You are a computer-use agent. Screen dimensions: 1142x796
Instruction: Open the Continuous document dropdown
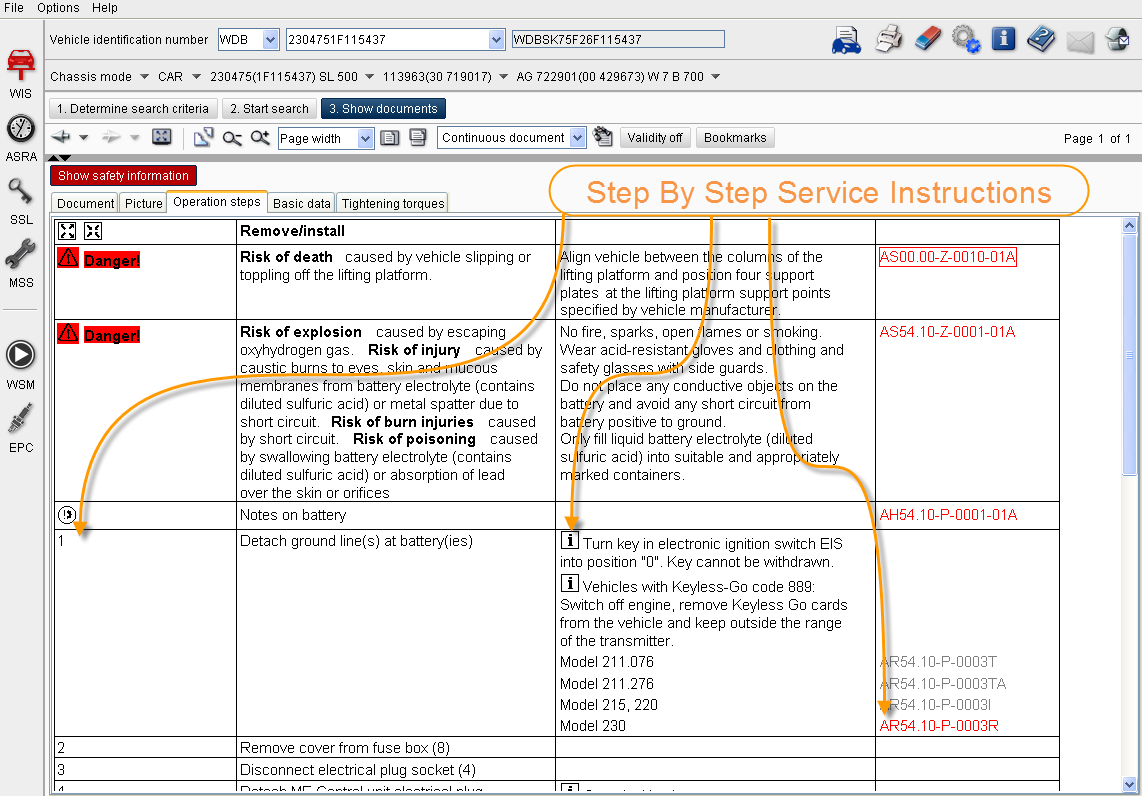(x=578, y=138)
